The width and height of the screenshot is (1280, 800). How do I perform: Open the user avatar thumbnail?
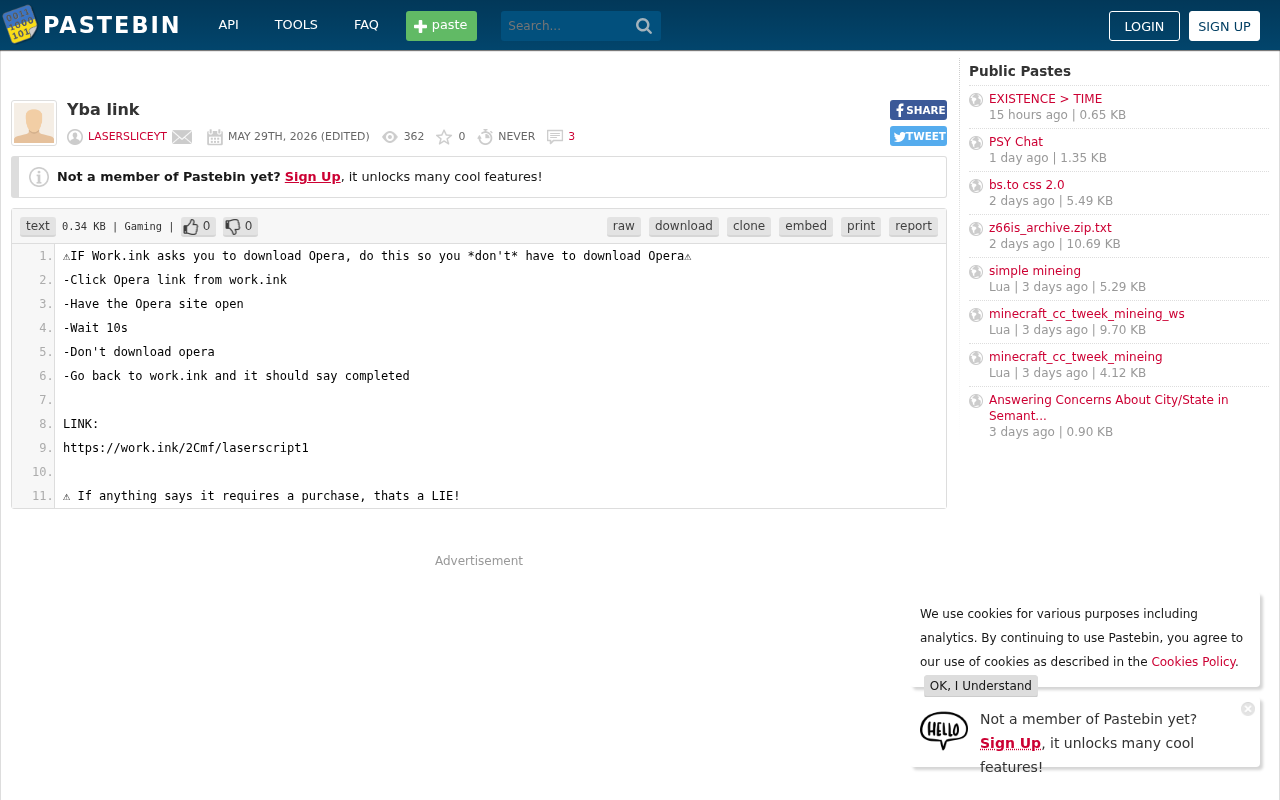[x=34, y=123]
